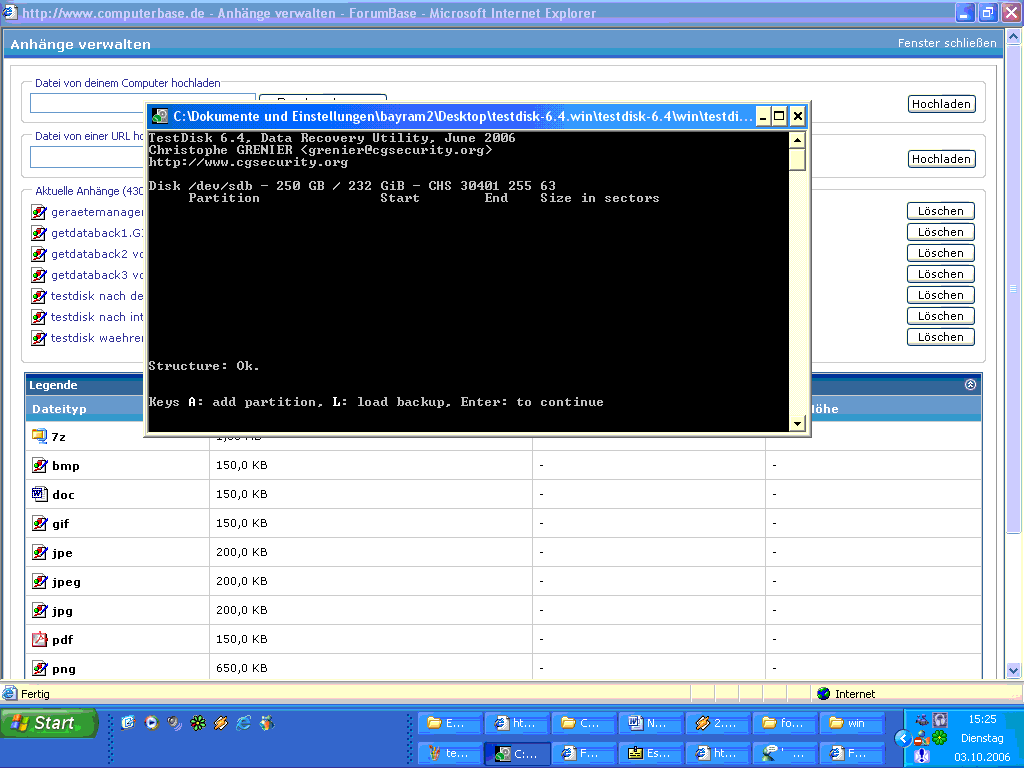Click the gif file type icon

coord(39,523)
